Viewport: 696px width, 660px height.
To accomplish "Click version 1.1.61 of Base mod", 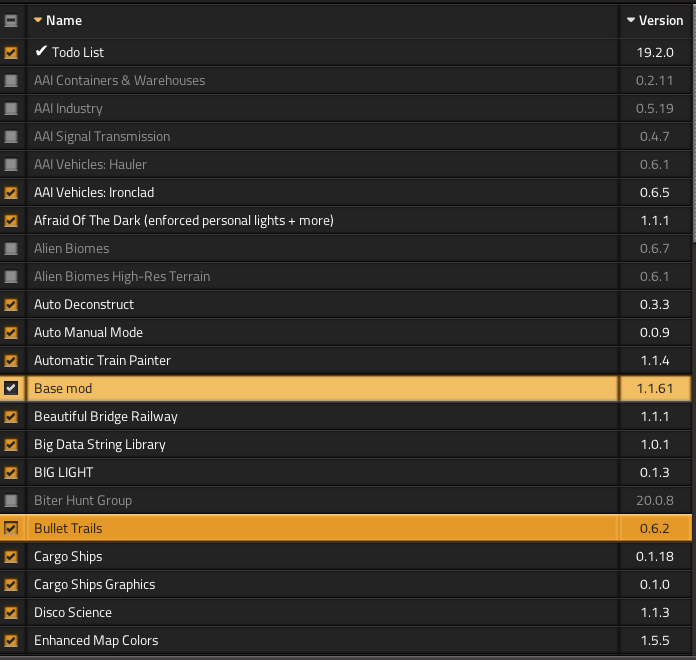I will pyautogui.click(x=655, y=388).
